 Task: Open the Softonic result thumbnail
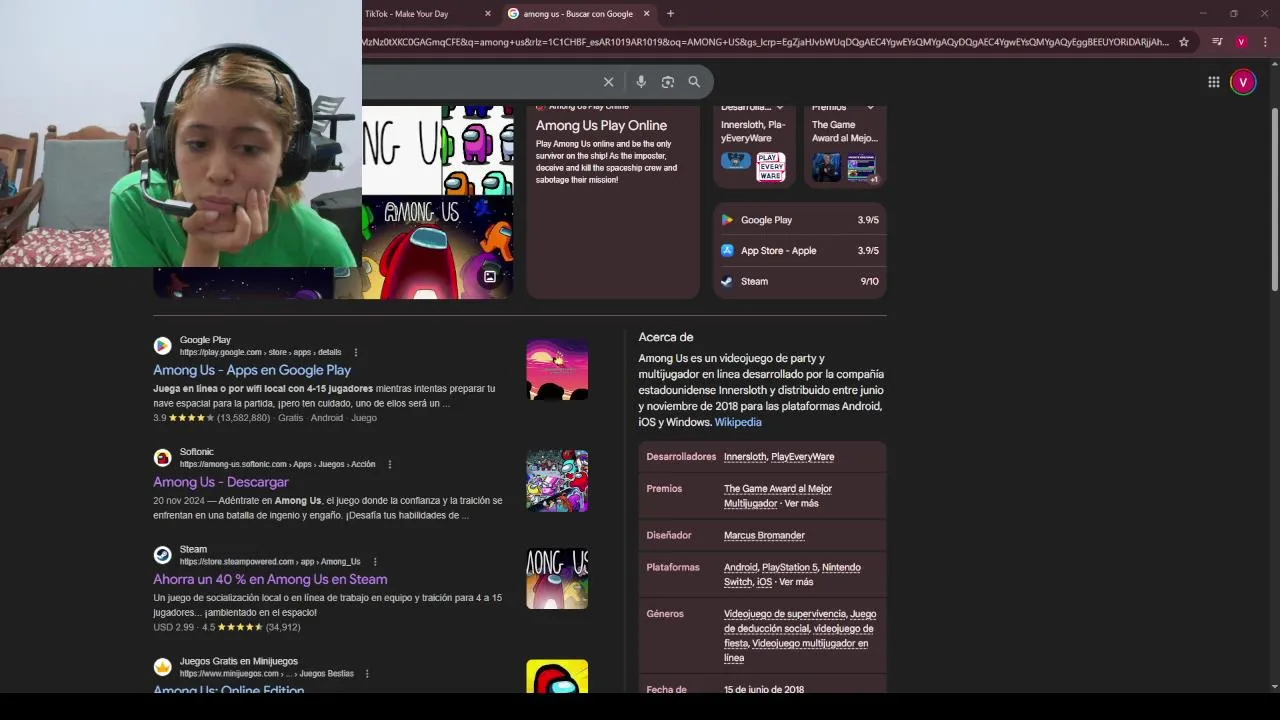point(557,481)
